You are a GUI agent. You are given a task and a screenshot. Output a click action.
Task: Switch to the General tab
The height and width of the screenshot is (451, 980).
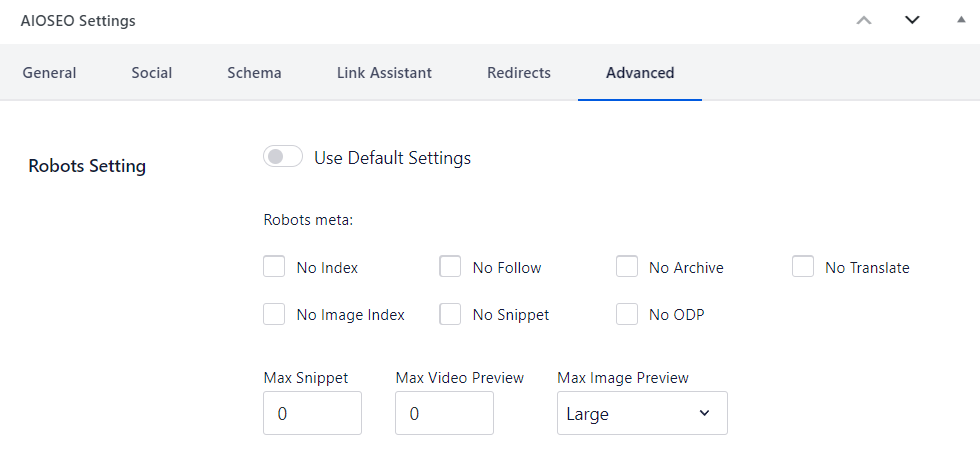[x=49, y=73]
